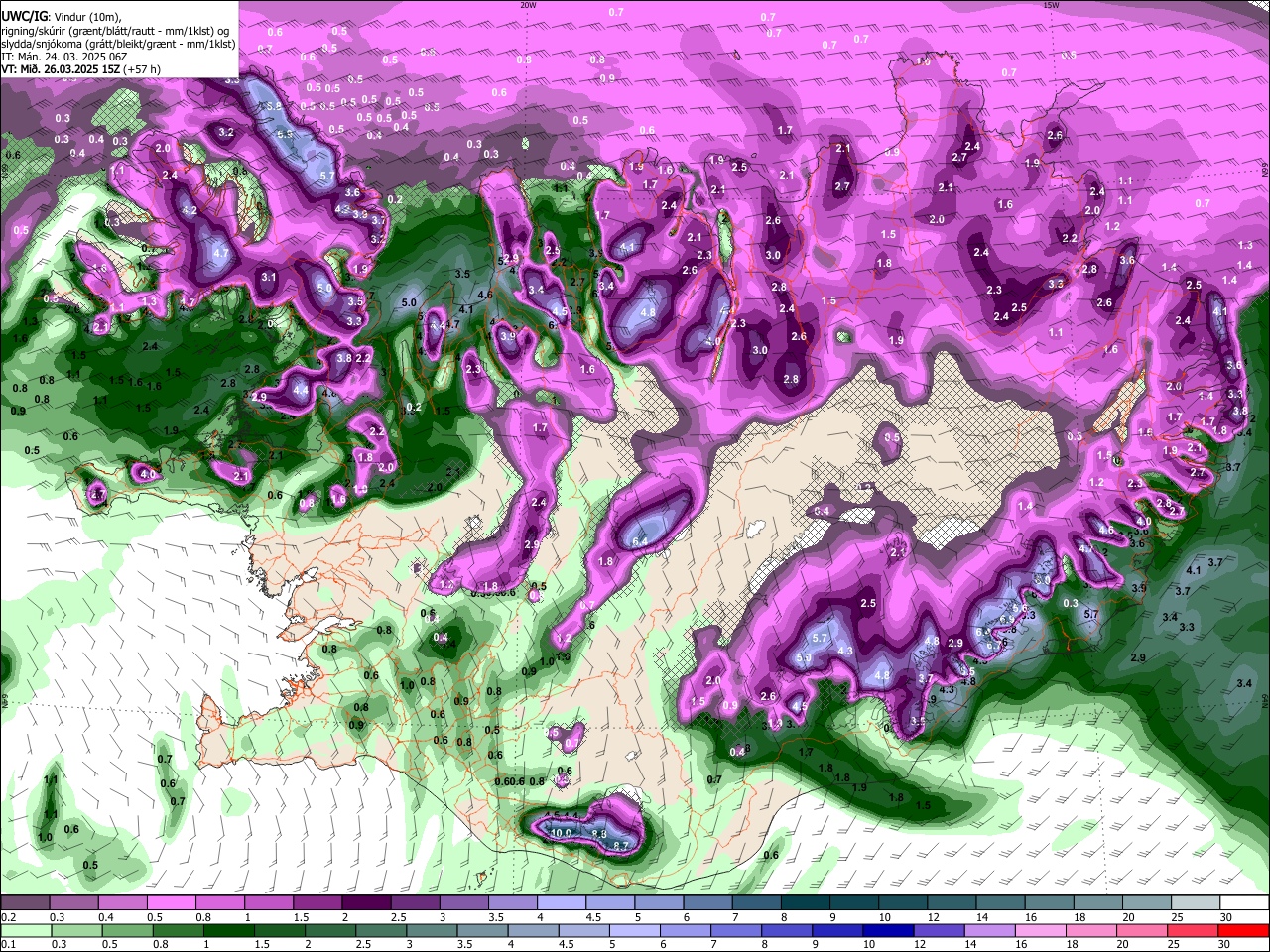Image resolution: width=1270 pixels, height=952 pixels.
Task: Pick the darkest purple 2–2.5 swatch in upper legend
Action: 365,903
